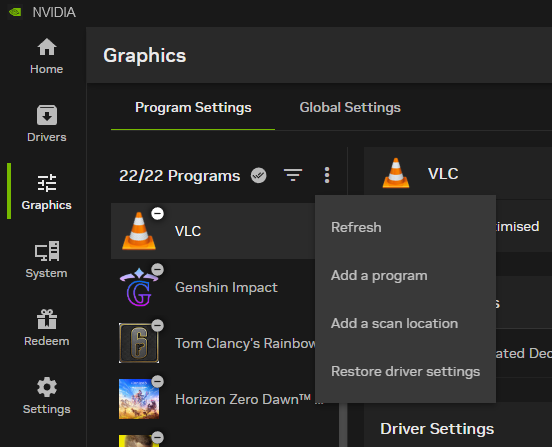Open the filter programs icon

(293, 175)
